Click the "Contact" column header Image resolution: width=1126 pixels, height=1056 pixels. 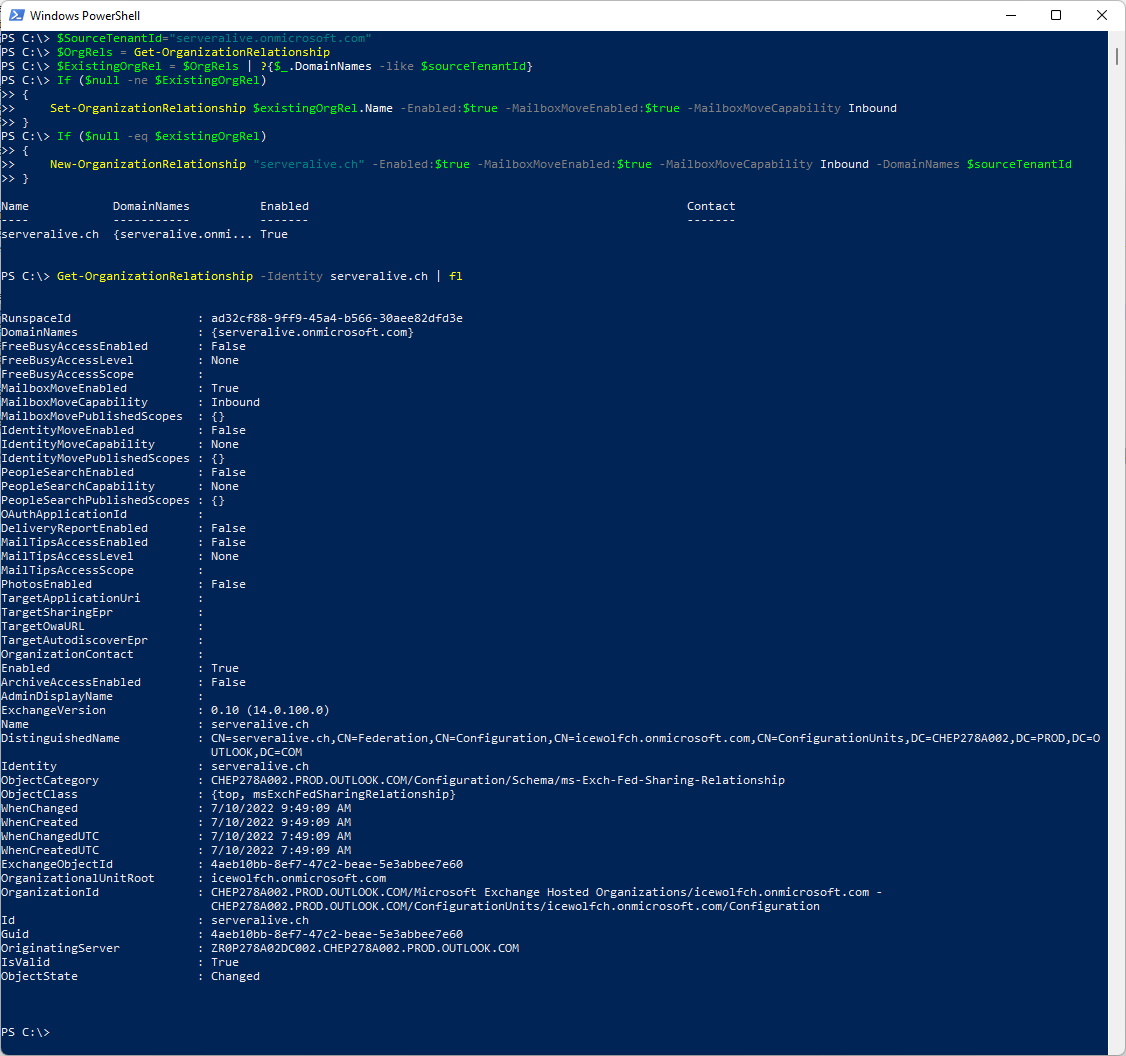(x=711, y=206)
